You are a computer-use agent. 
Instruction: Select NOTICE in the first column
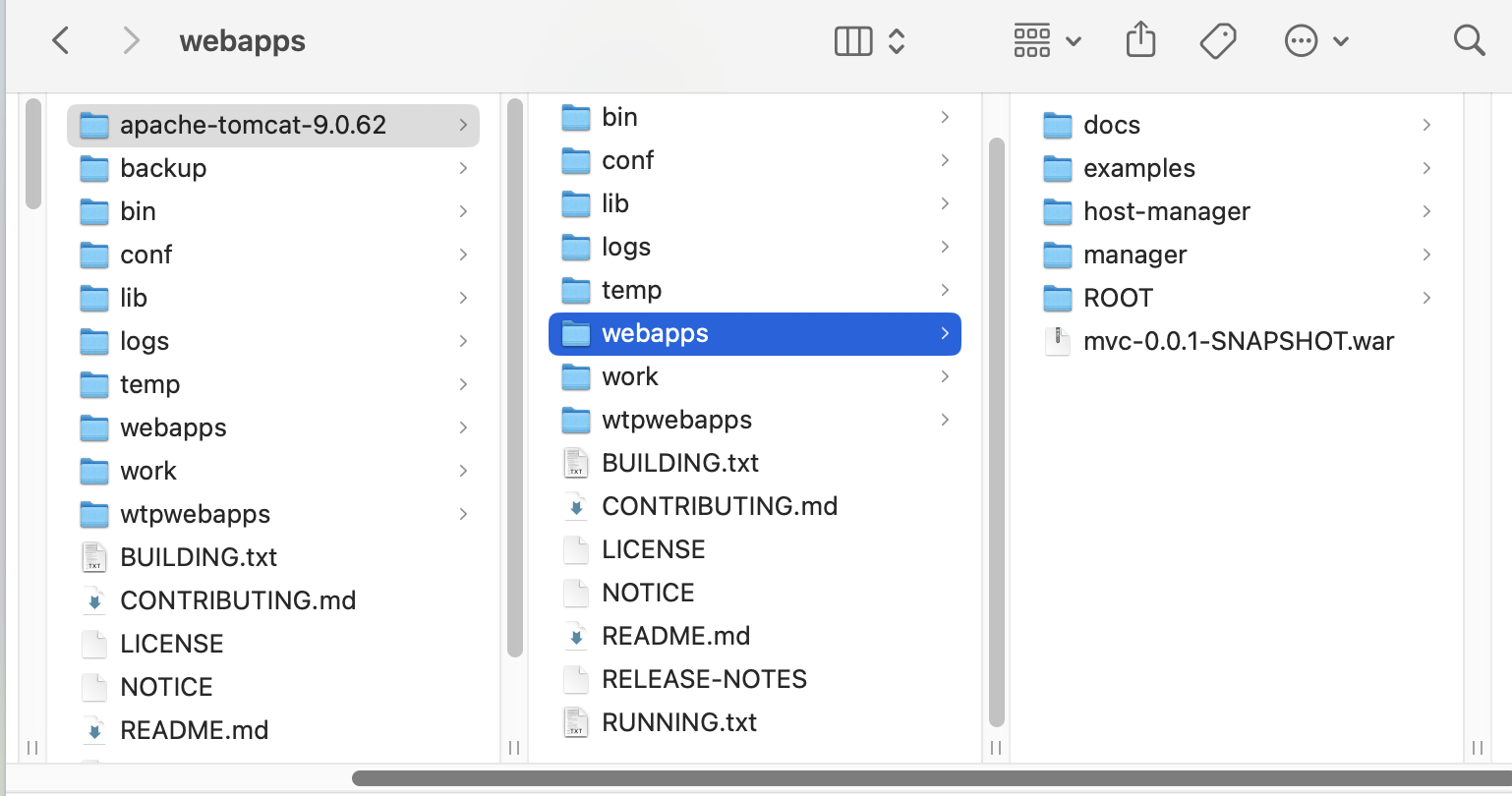coord(166,687)
